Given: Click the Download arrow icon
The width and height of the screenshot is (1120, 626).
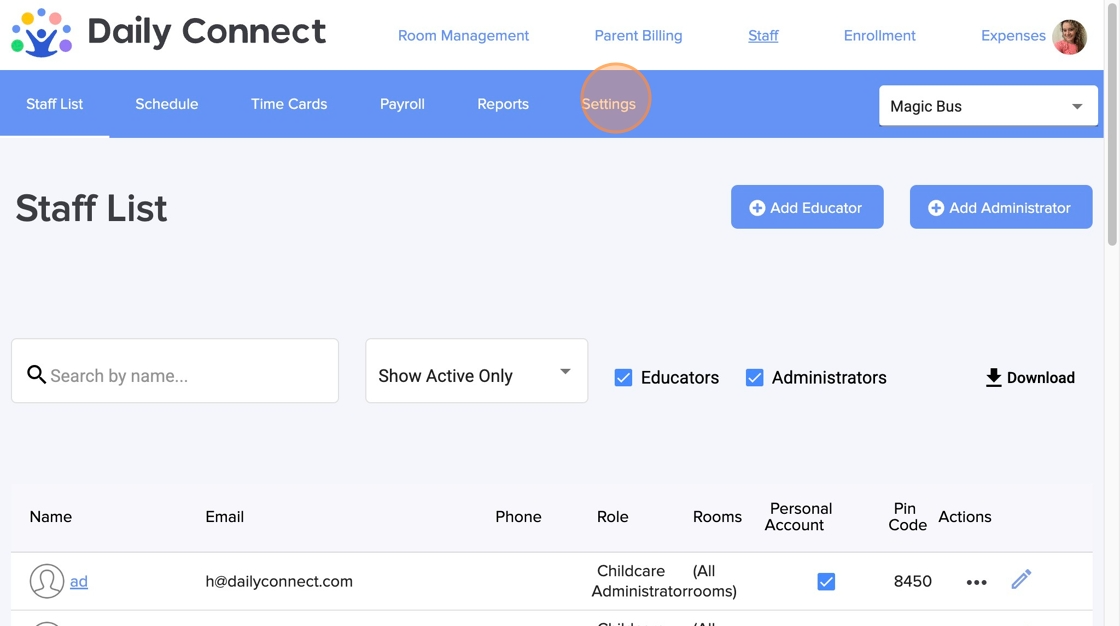Looking at the screenshot, I should [x=994, y=377].
